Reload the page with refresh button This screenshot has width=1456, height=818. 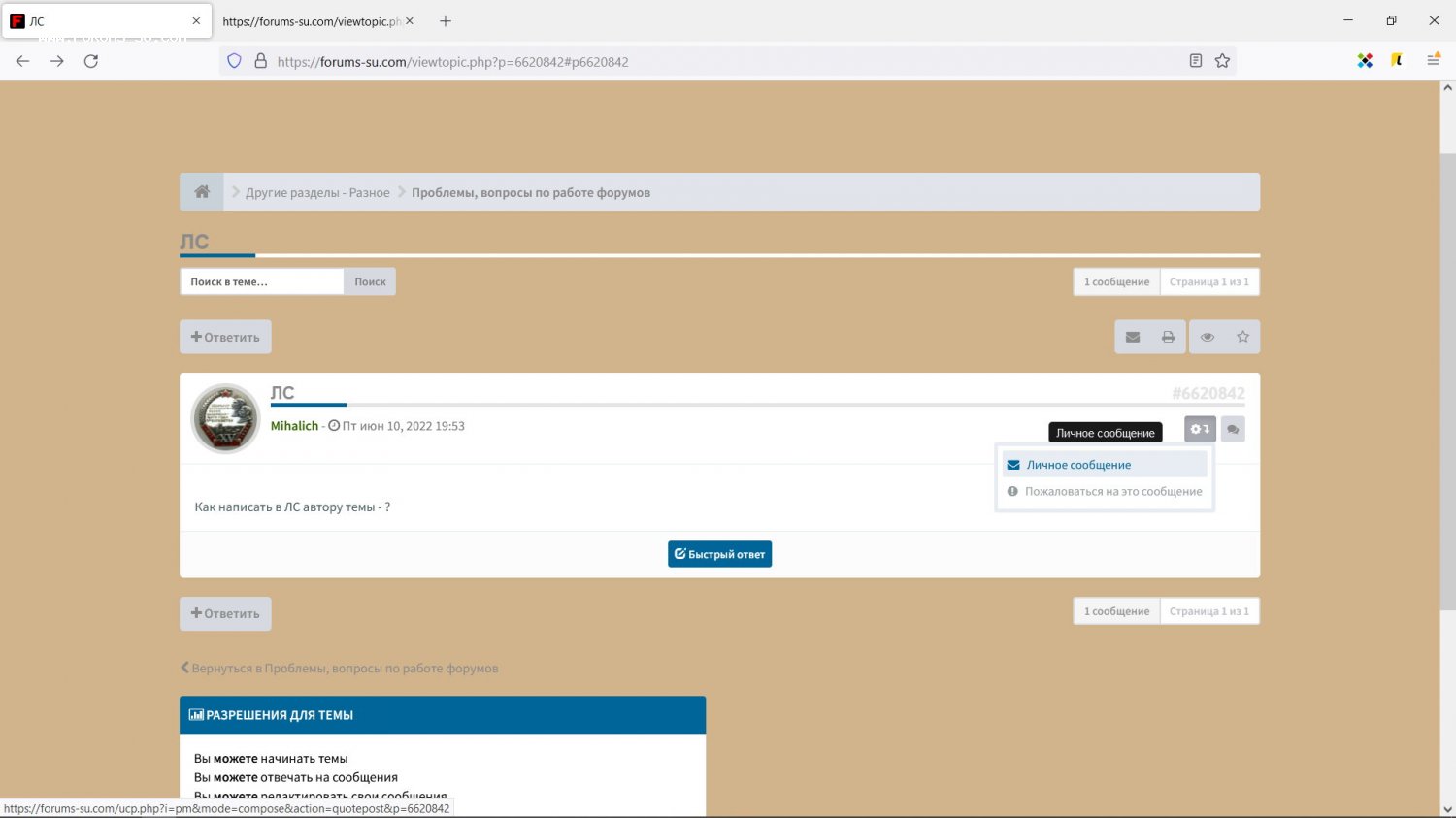pos(91,61)
